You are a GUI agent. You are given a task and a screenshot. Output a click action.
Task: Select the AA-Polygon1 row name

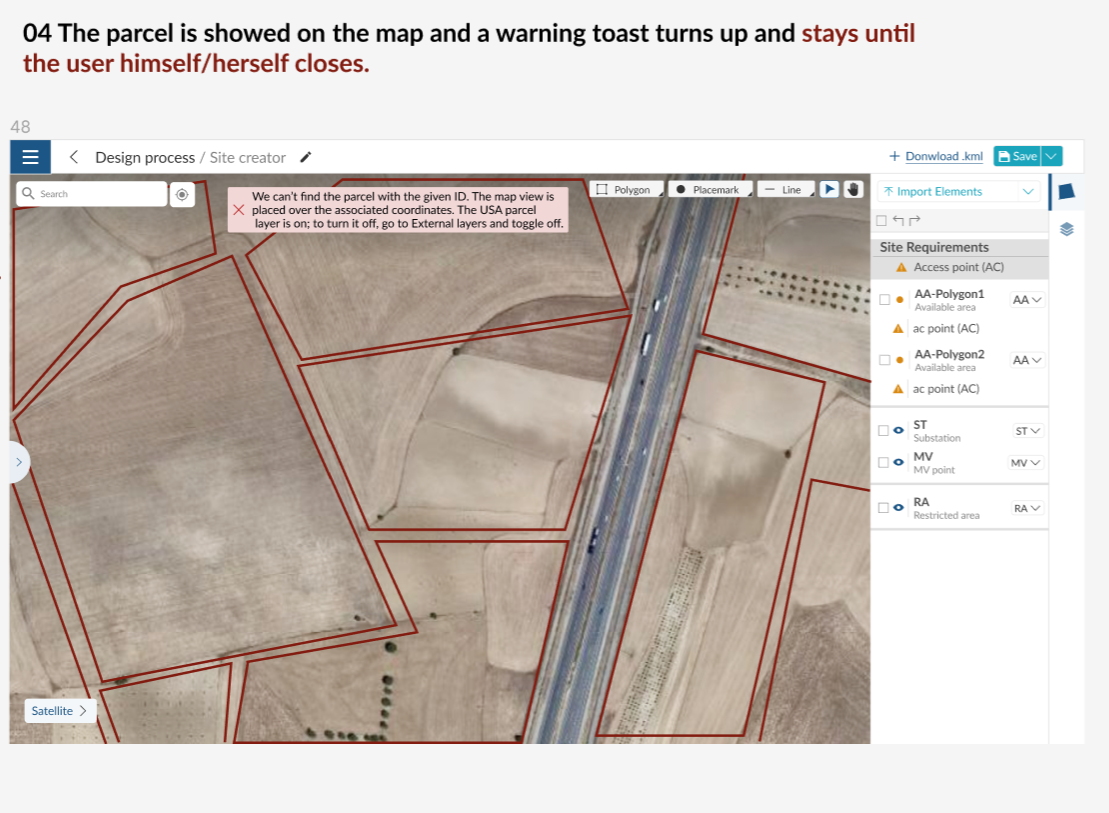click(949, 294)
